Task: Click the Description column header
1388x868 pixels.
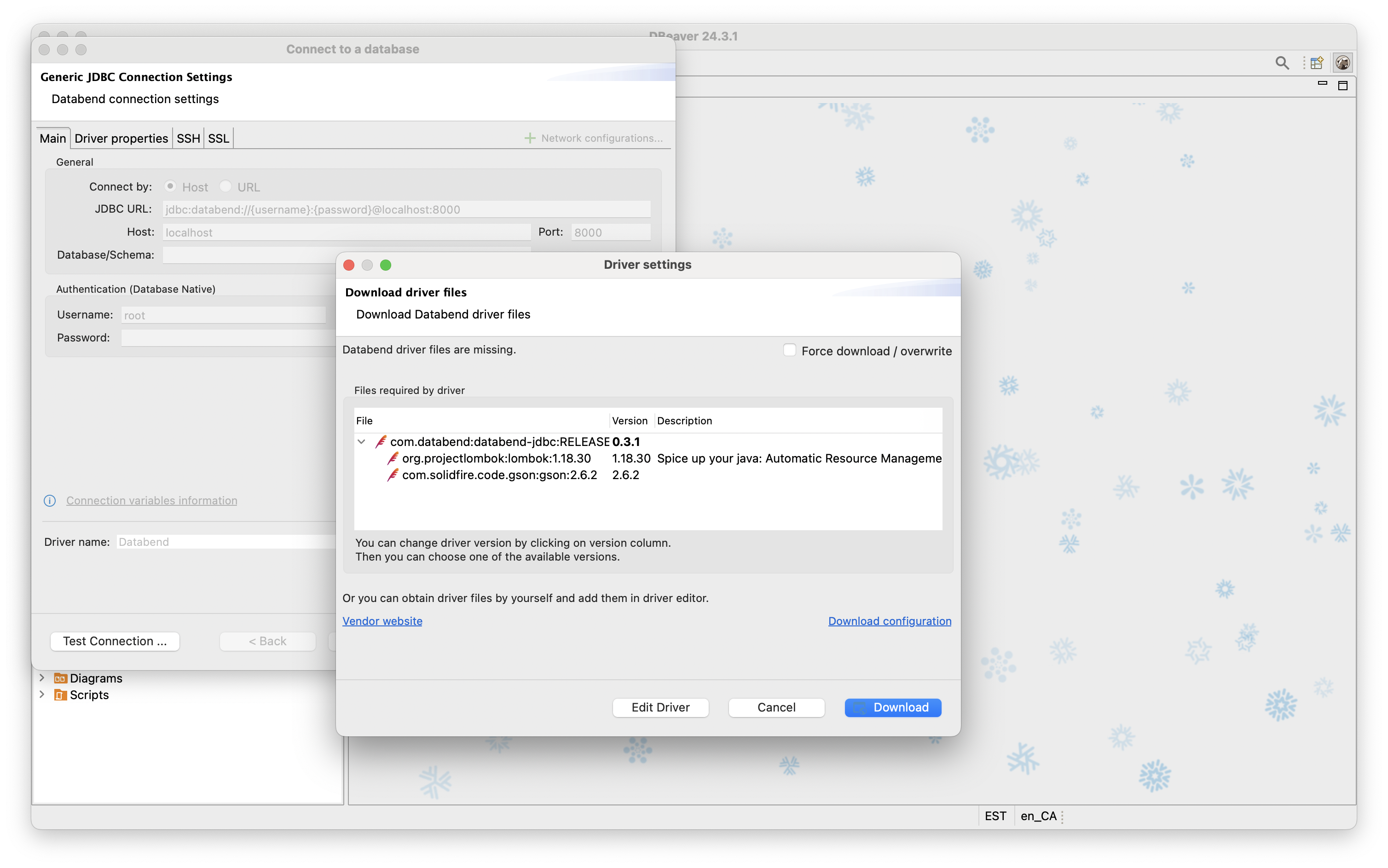Action: click(x=798, y=420)
